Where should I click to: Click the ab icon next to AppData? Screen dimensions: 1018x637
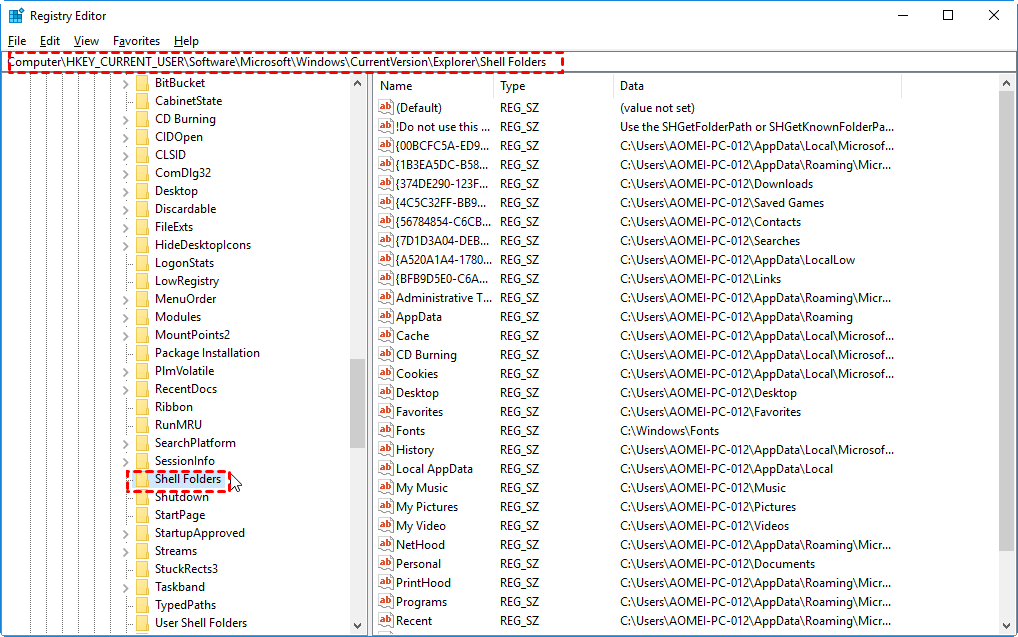tap(386, 316)
